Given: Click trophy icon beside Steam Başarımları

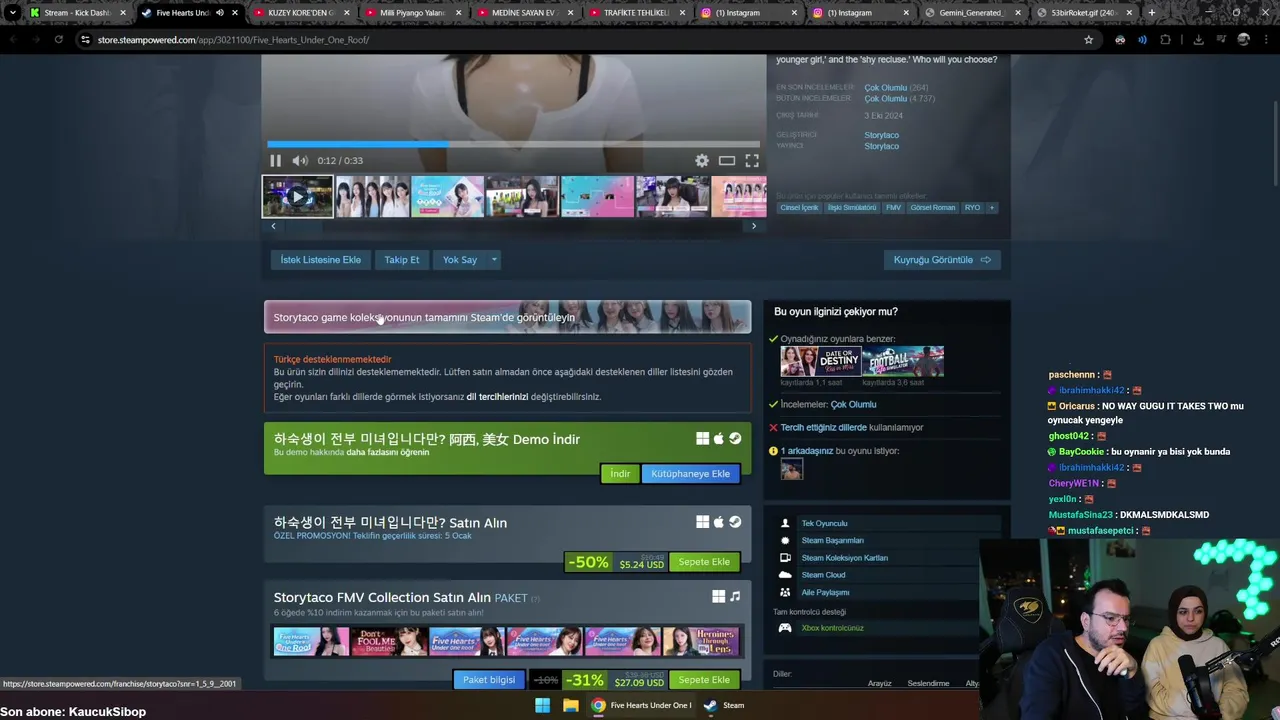Looking at the screenshot, I should click(x=785, y=541).
